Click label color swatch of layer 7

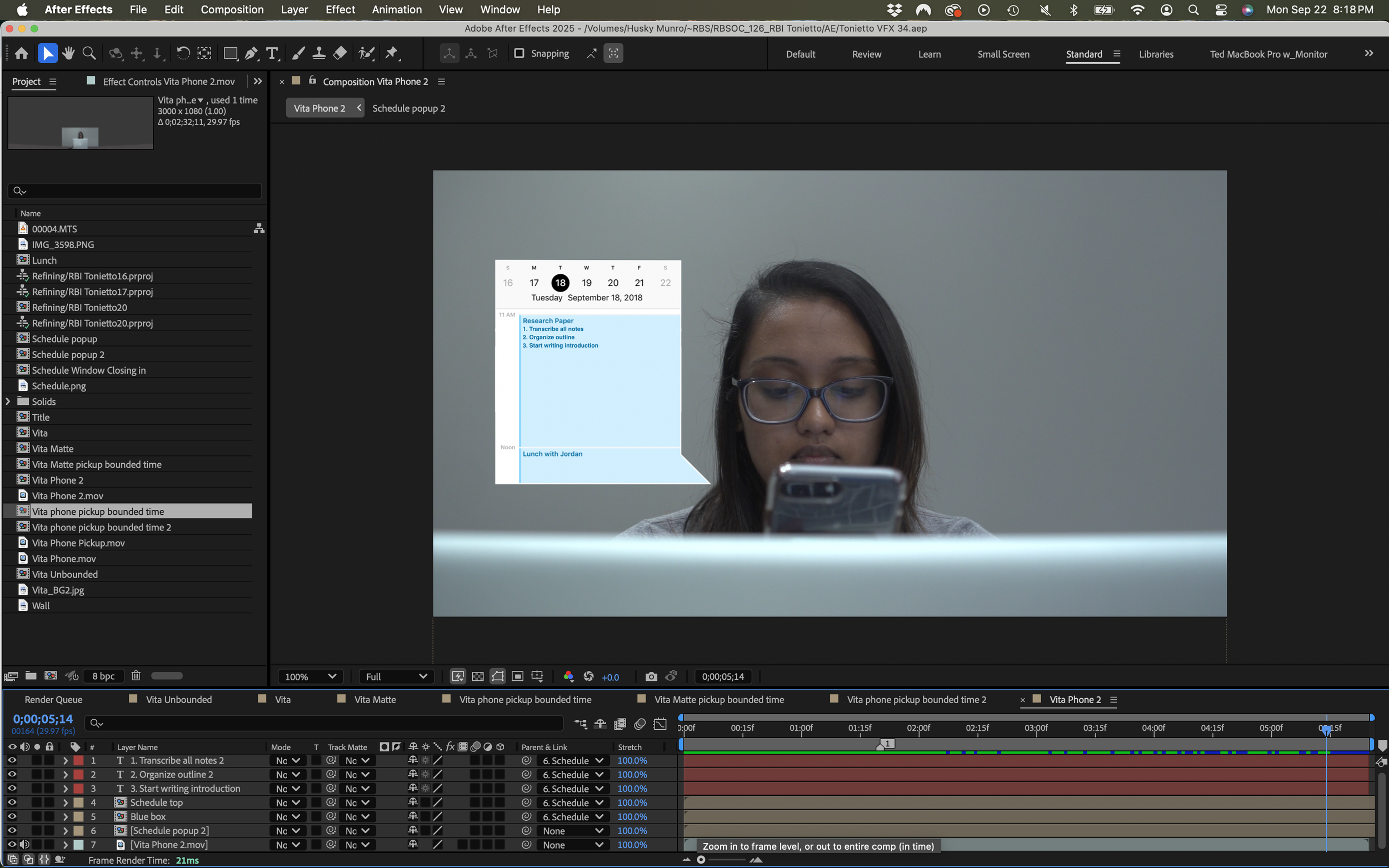point(79,845)
